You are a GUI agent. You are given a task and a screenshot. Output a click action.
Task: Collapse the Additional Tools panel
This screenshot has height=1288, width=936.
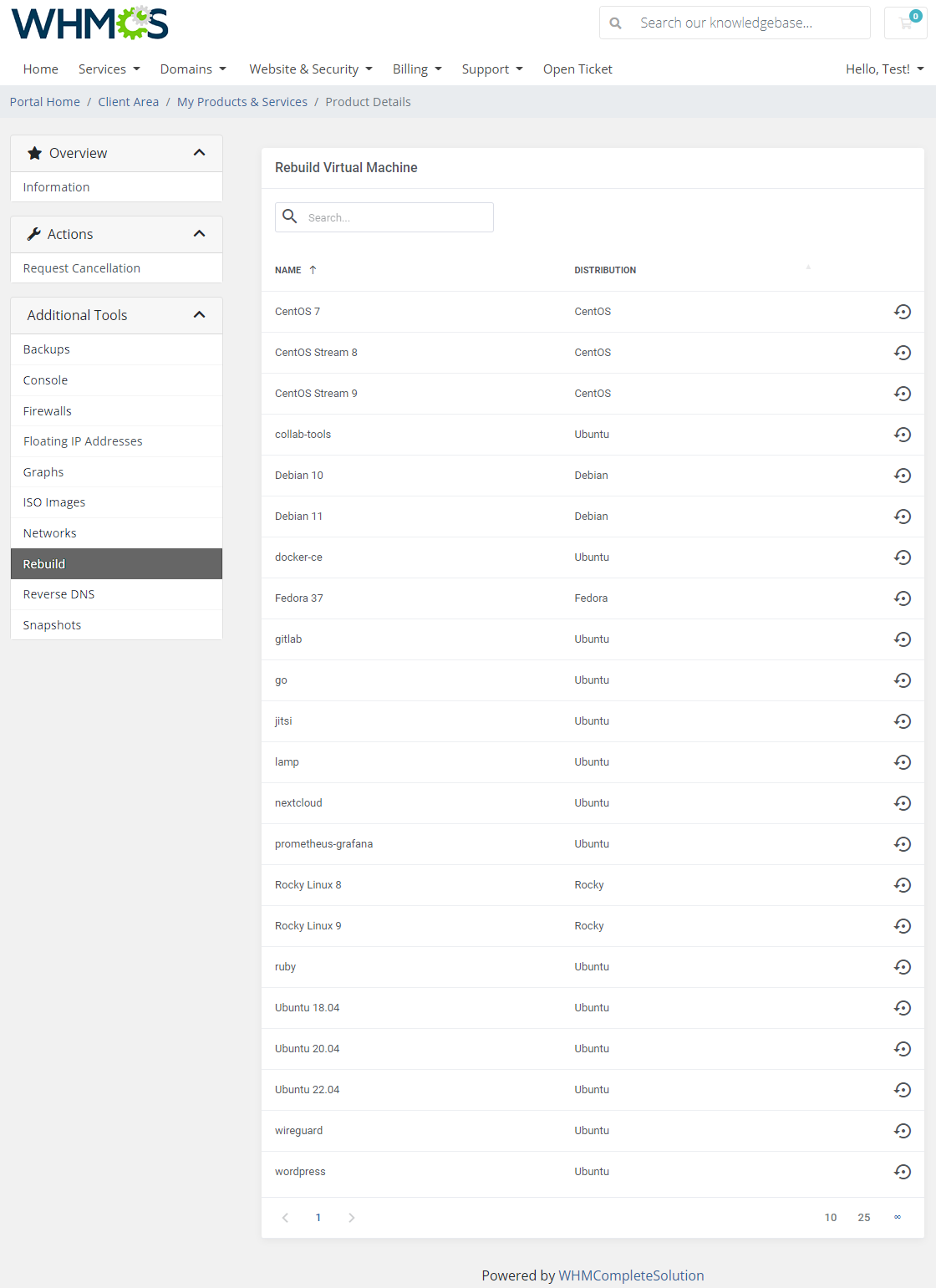click(199, 315)
